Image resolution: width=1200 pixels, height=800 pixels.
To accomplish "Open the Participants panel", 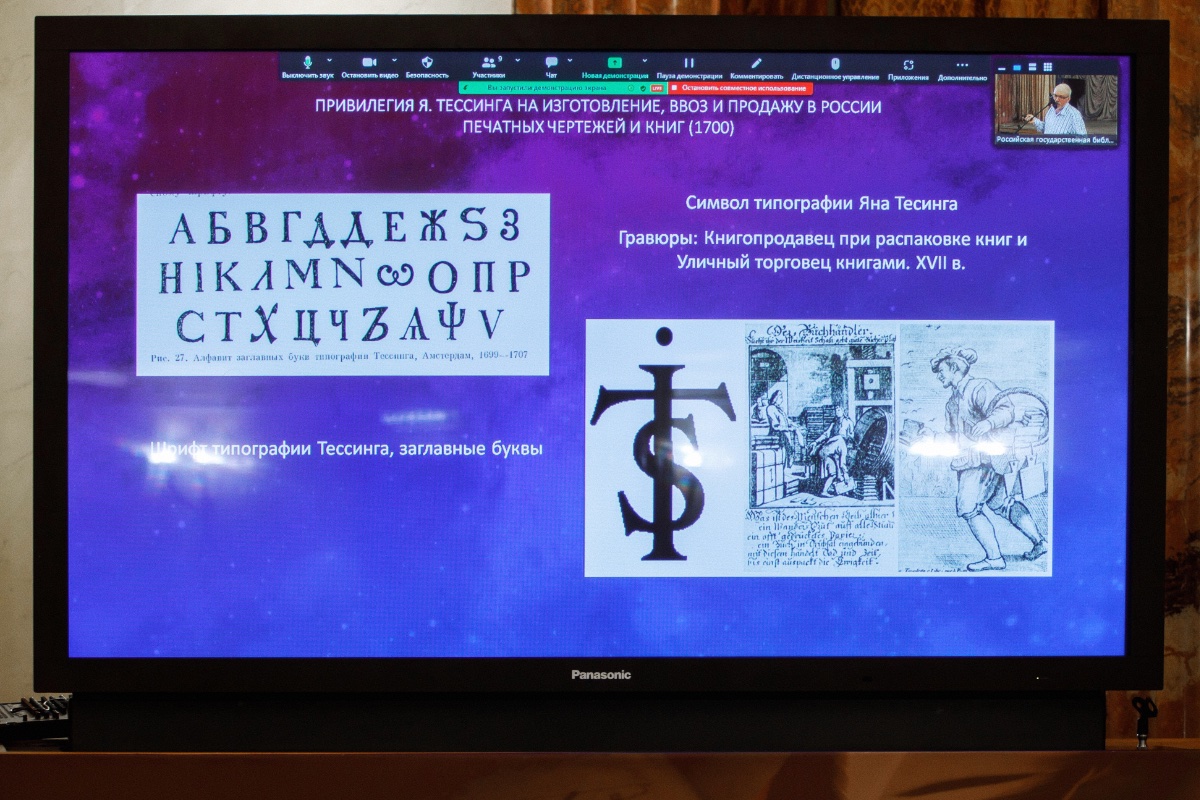I will pos(488,63).
